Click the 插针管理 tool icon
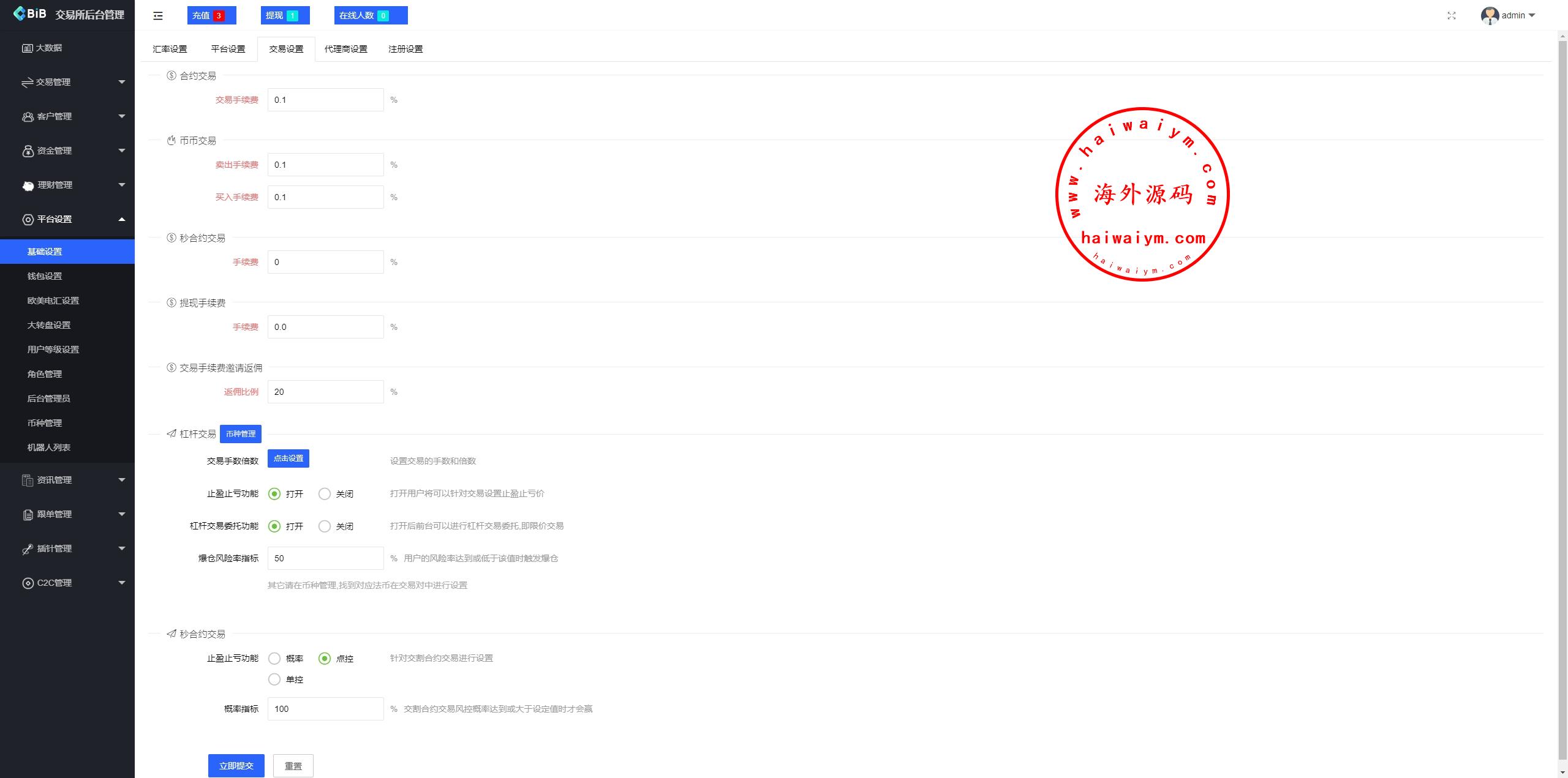Image resolution: width=1568 pixels, height=778 pixels. coord(28,549)
